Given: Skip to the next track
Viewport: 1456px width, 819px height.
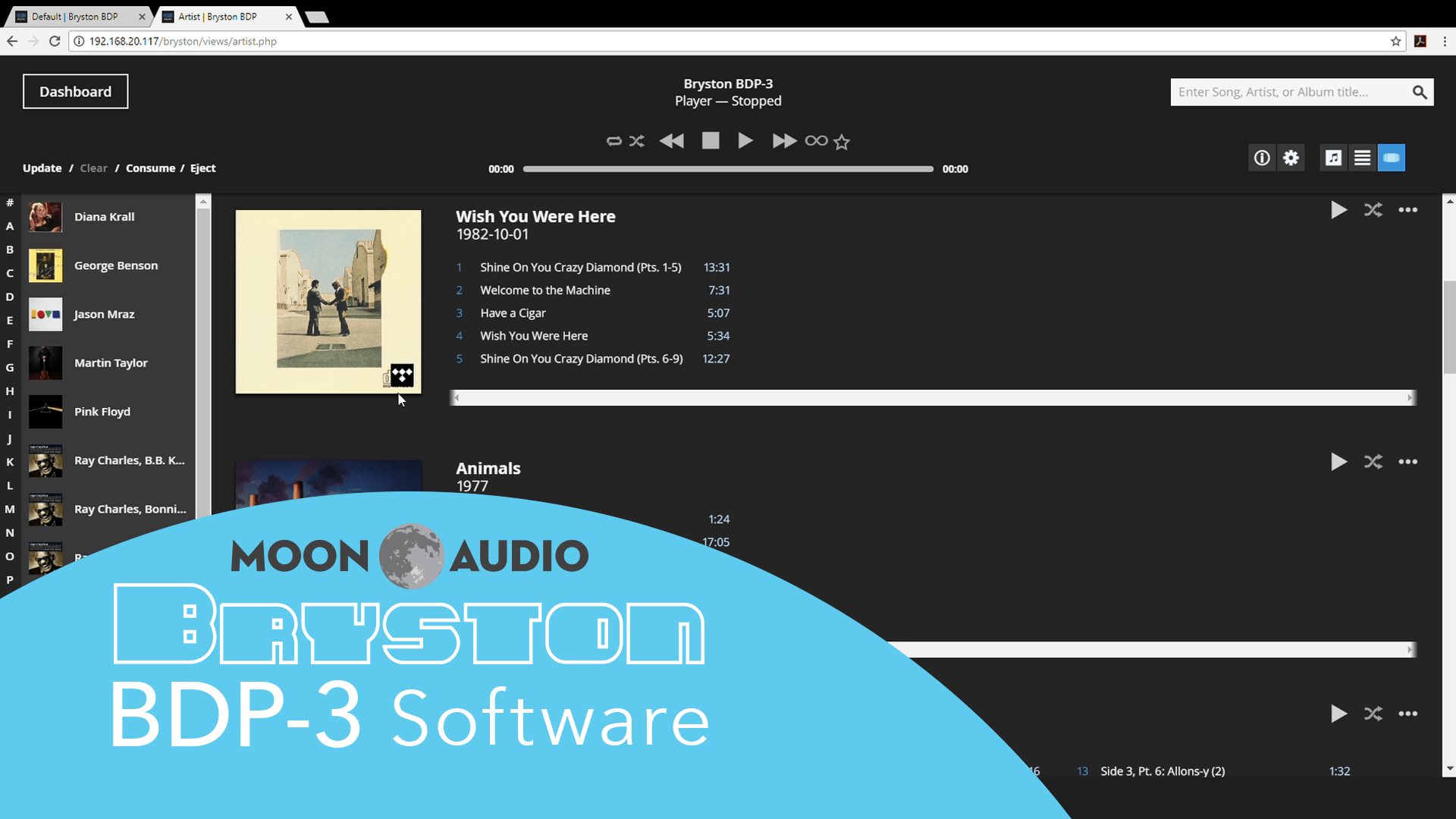Looking at the screenshot, I should (784, 141).
